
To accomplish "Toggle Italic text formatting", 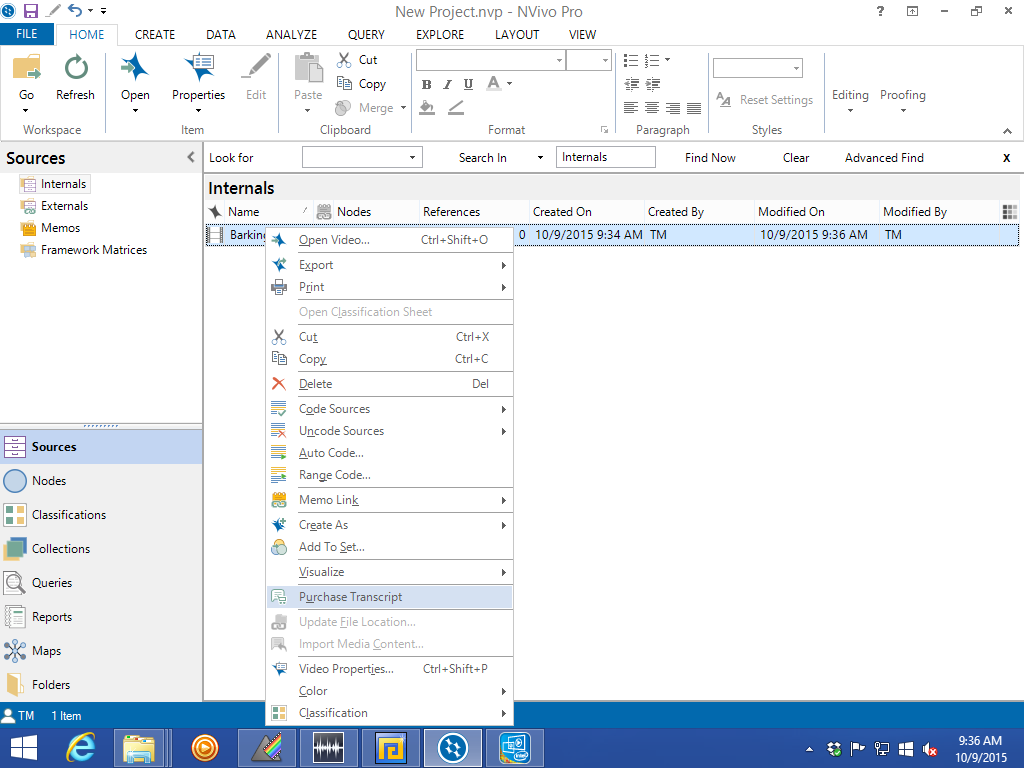I will coord(448,84).
